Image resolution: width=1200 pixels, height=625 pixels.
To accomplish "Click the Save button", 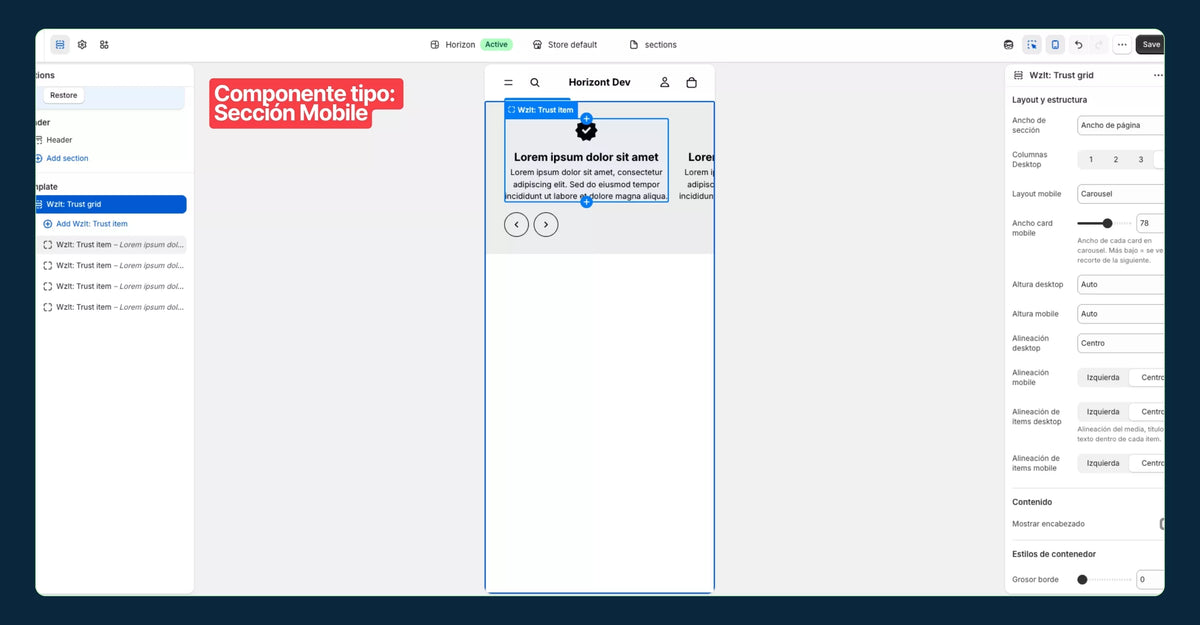I will tap(1151, 45).
